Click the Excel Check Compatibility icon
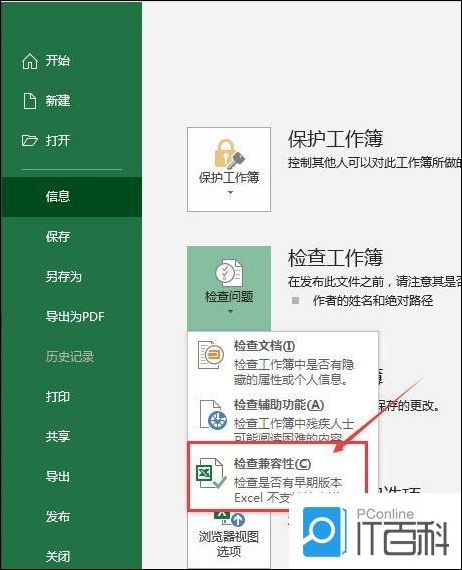462x570 pixels. [x=211, y=473]
